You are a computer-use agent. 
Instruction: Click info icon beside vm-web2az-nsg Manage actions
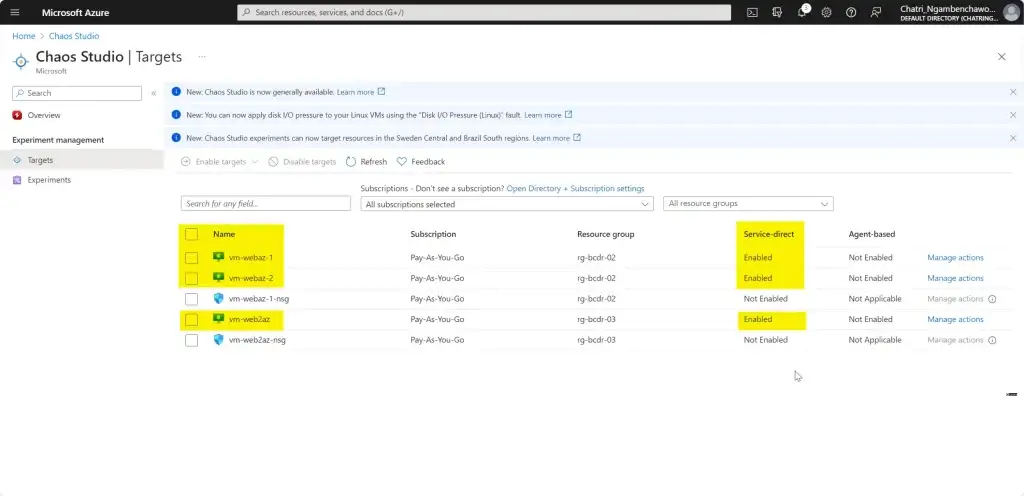[x=992, y=340]
